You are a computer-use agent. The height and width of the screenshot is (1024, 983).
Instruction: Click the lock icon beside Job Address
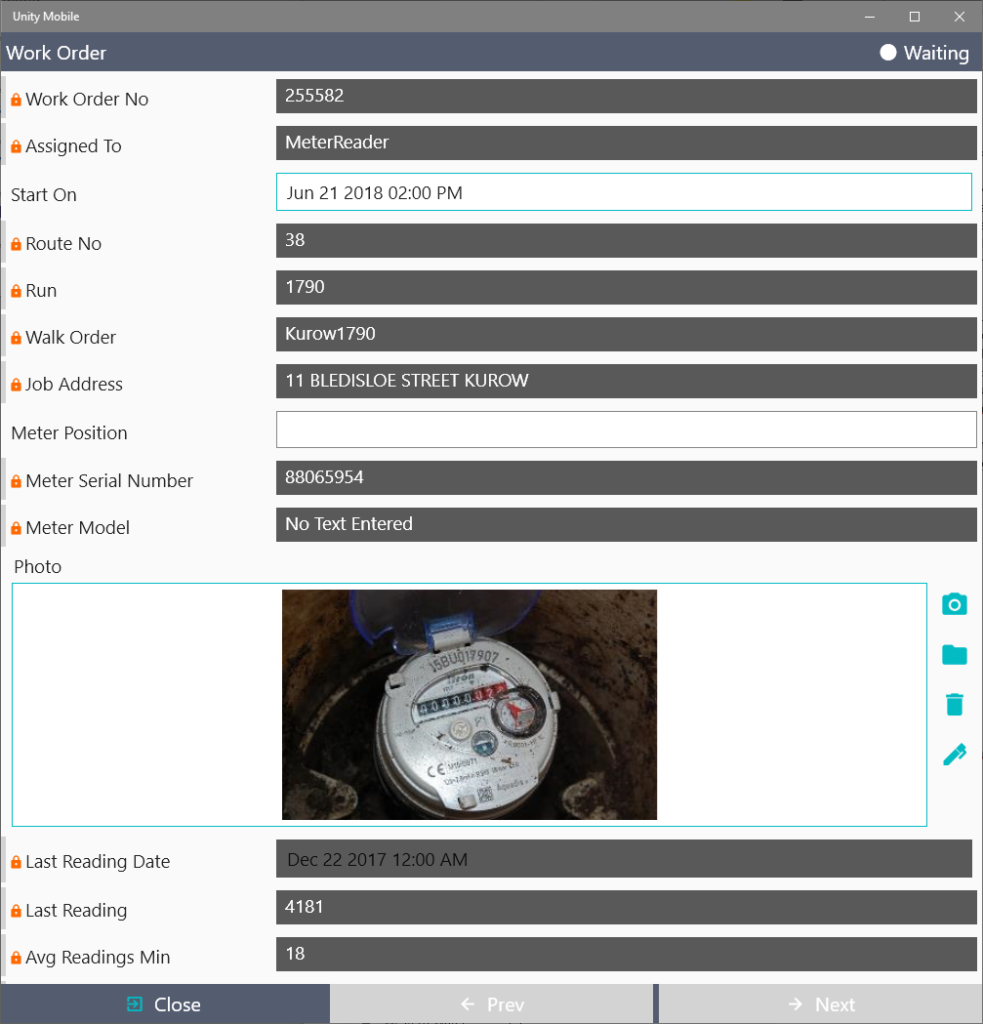(x=16, y=385)
